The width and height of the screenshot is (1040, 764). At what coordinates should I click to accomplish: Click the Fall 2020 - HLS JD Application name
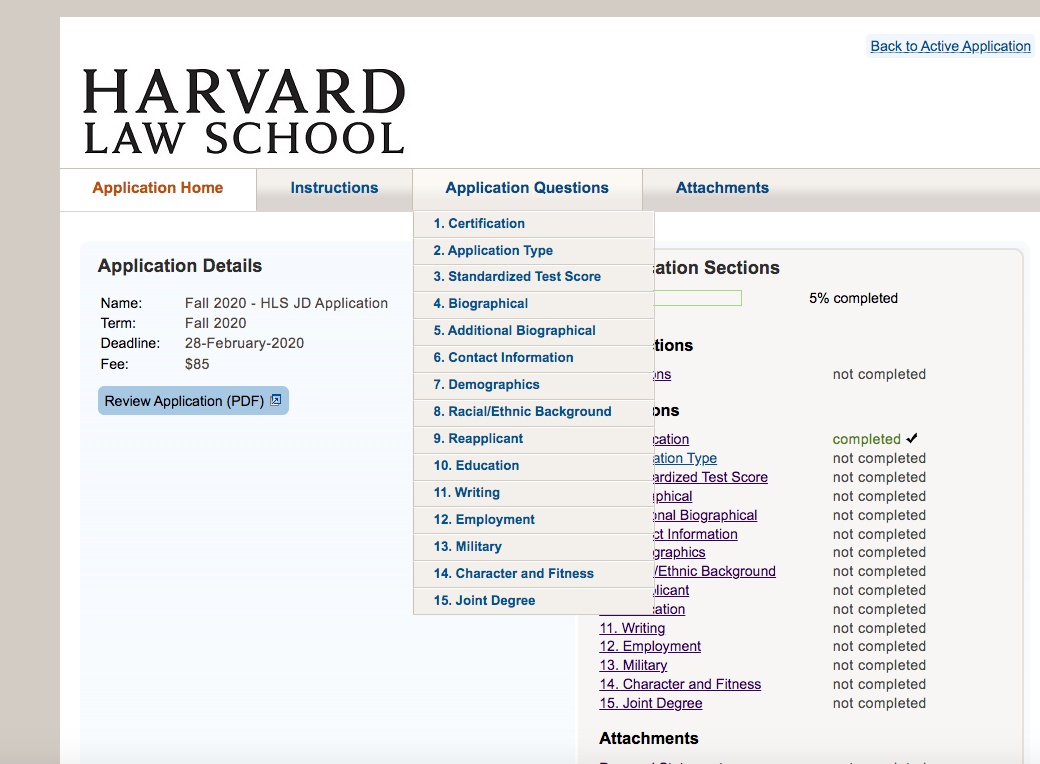[286, 303]
